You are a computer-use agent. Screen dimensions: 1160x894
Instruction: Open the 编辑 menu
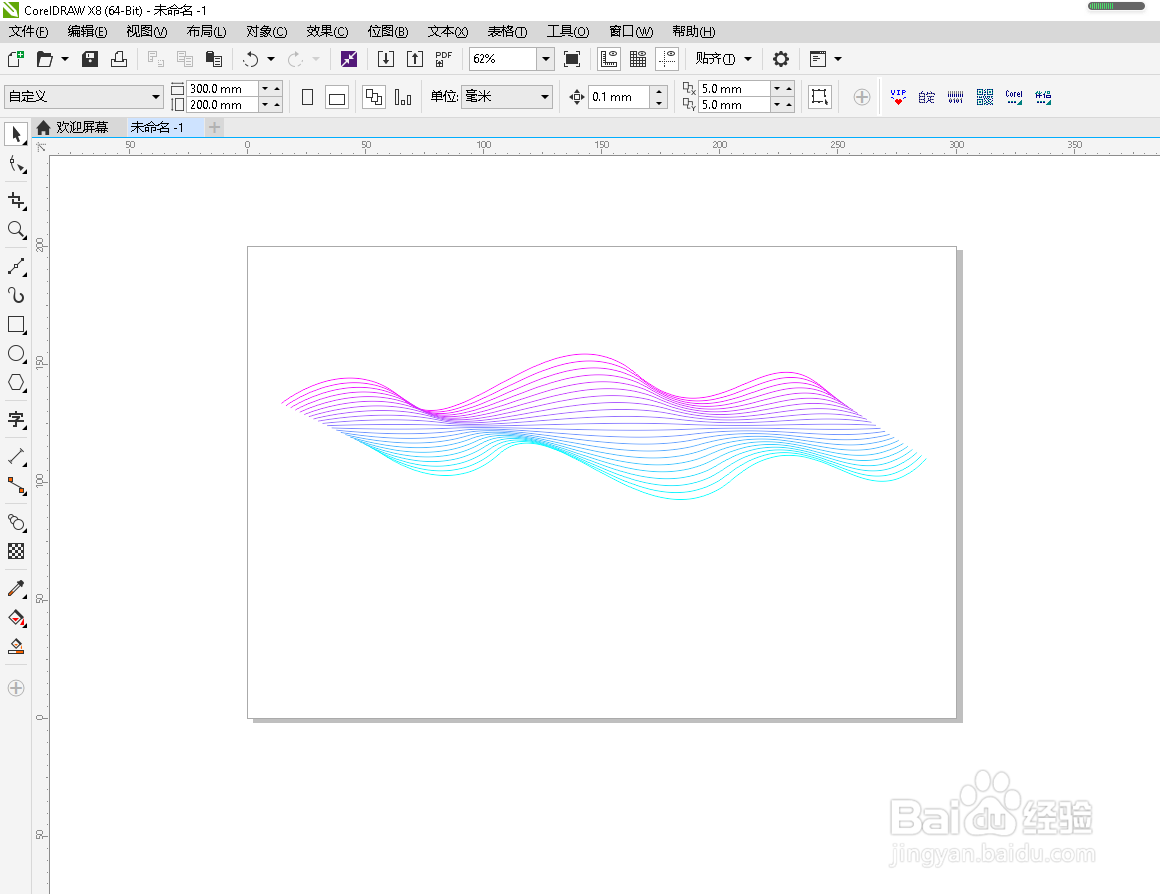(87, 31)
